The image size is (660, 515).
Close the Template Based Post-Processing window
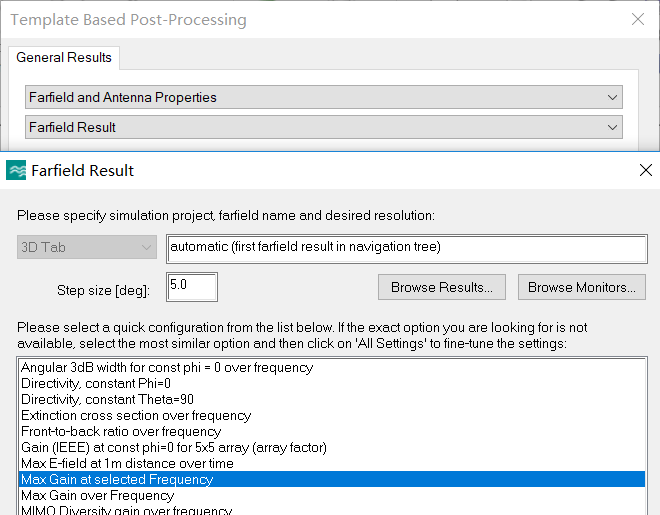[x=638, y=19]
